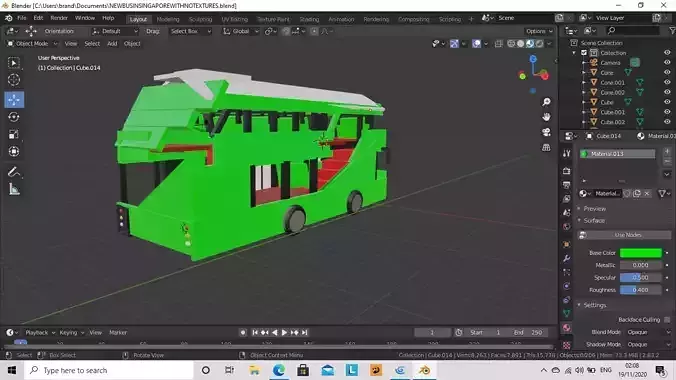Hide the Camera object in outliner
Screen dimensions: 676x380
(667, 63)
